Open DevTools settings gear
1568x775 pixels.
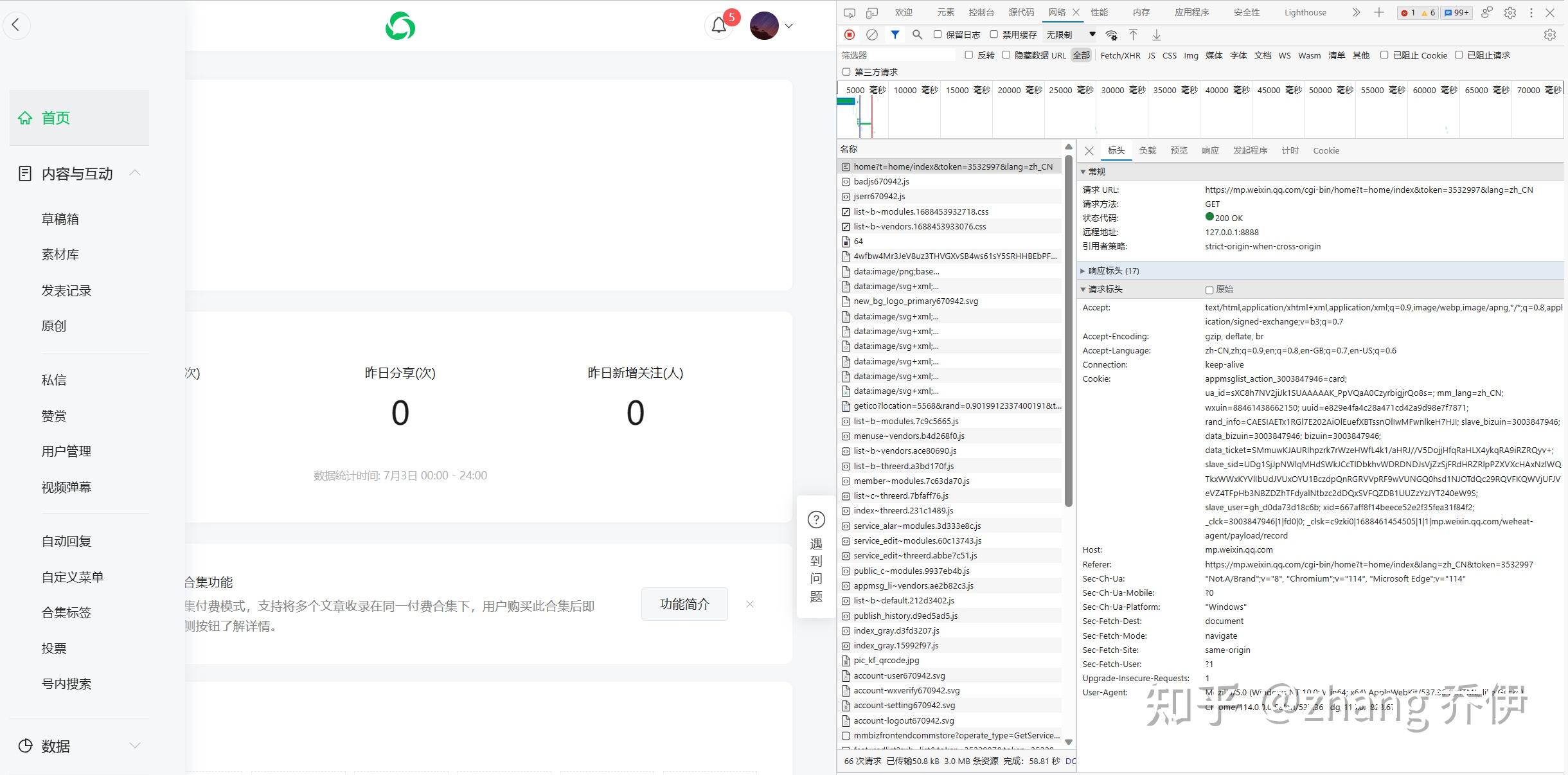(x=1510, y=12)
